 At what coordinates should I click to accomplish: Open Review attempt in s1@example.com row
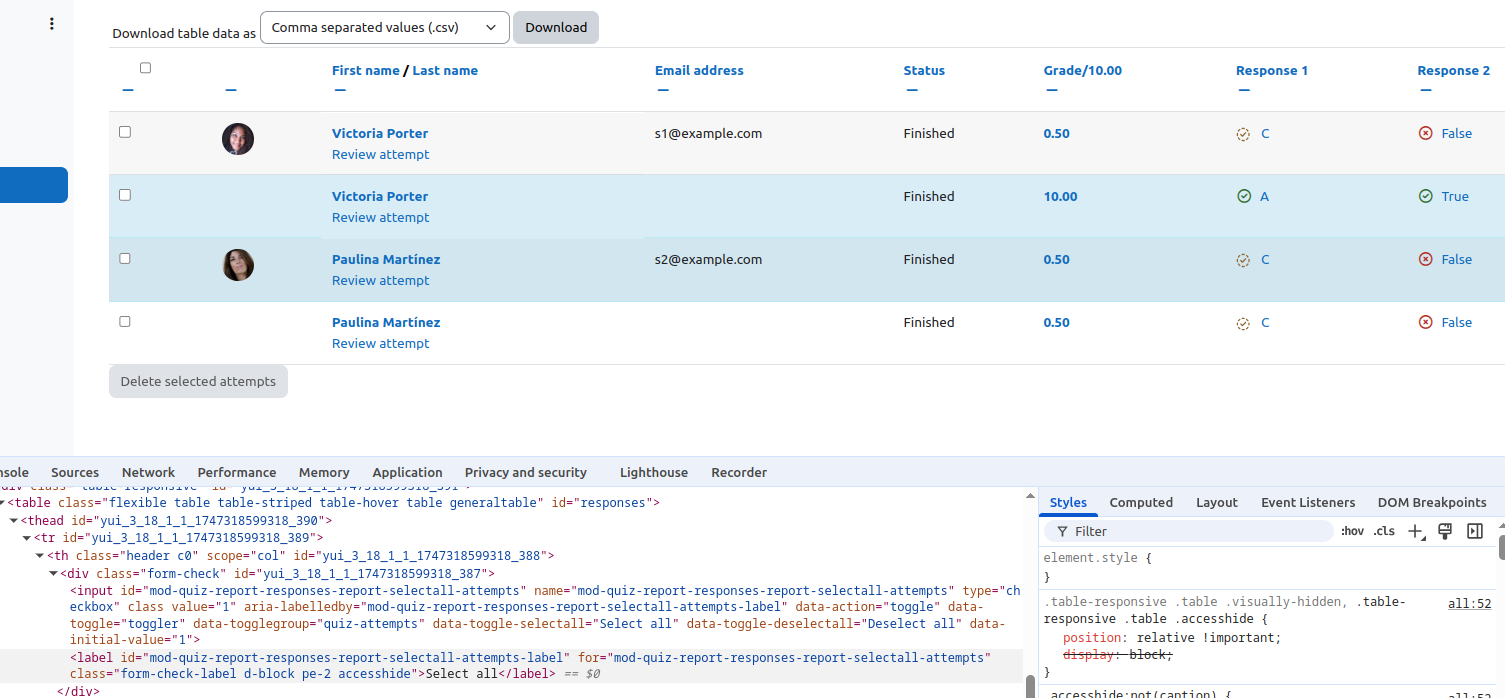tap(380, 155)
